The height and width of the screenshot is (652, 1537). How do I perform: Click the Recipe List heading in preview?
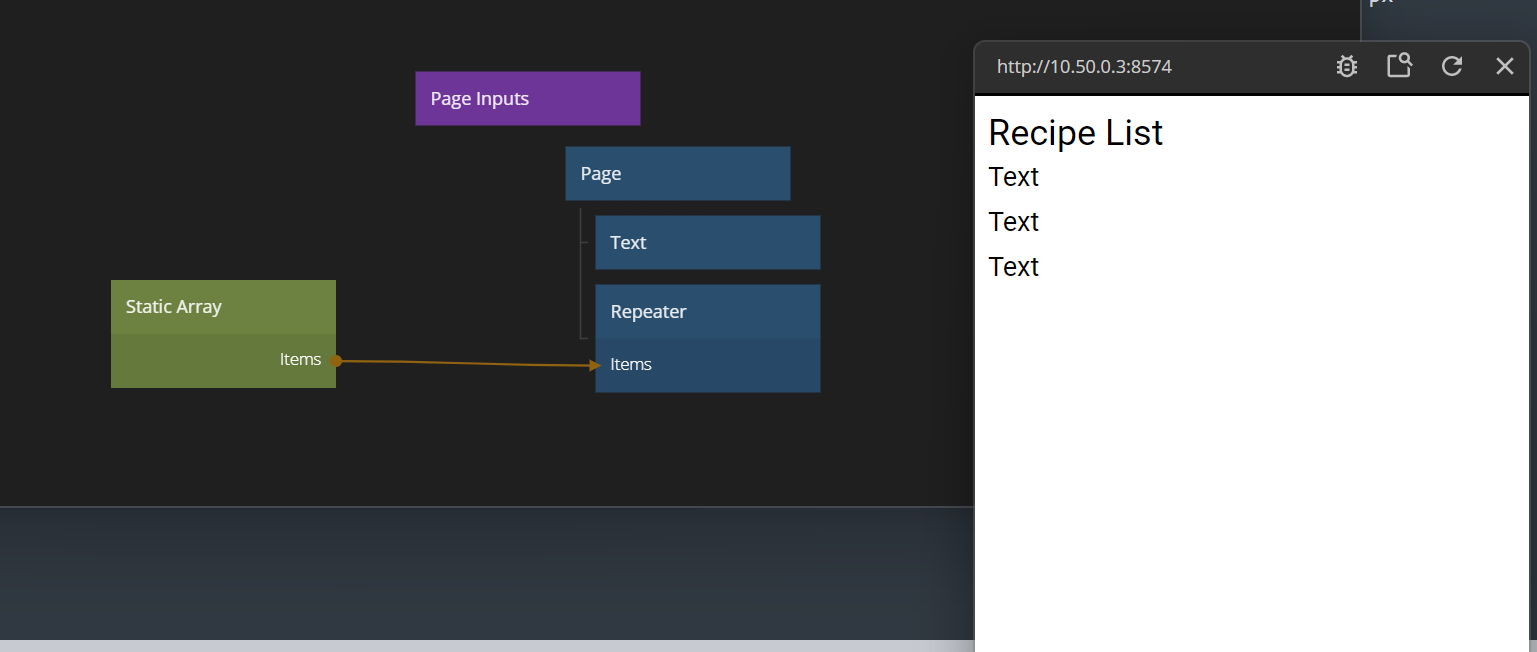1075,133
